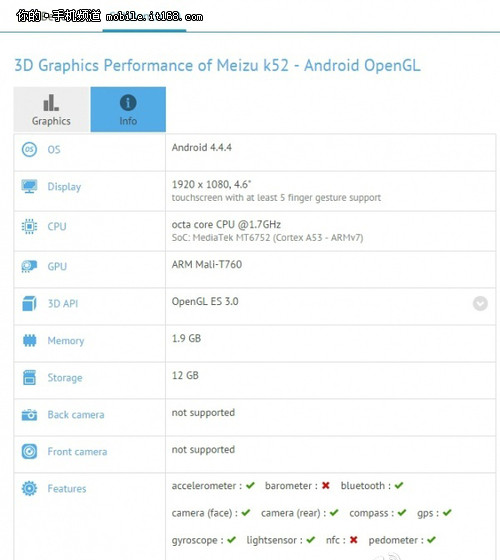Click the green check beside accelerometer
Screen dimensions: 500x560
[x=250, y=485]
